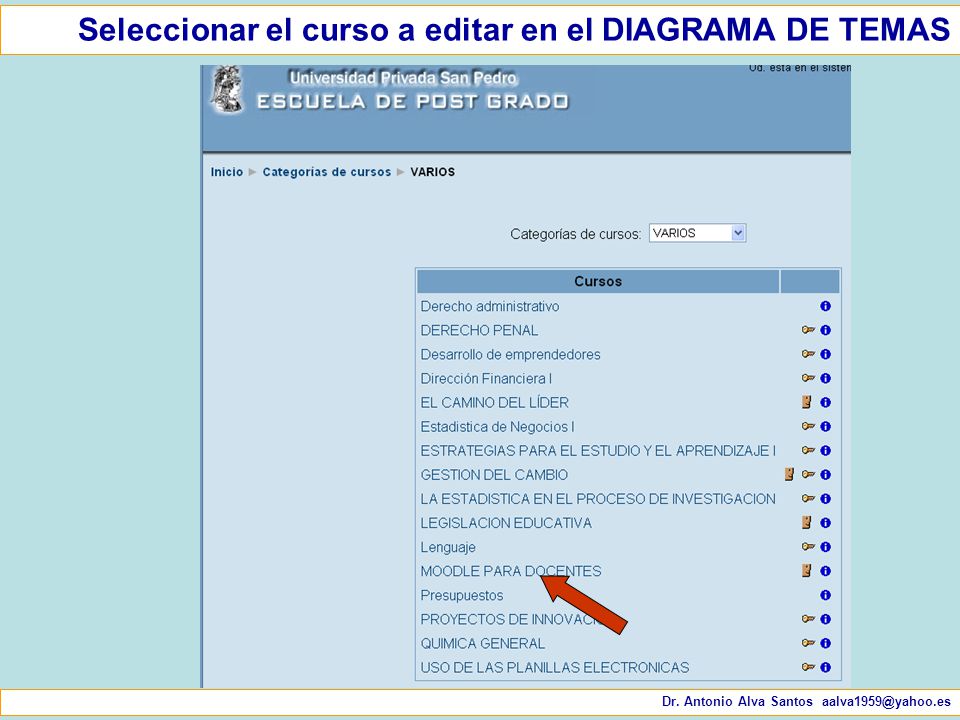
Task: Open LEGISLACION EDUCATIVA course
Action: (506, 523)
